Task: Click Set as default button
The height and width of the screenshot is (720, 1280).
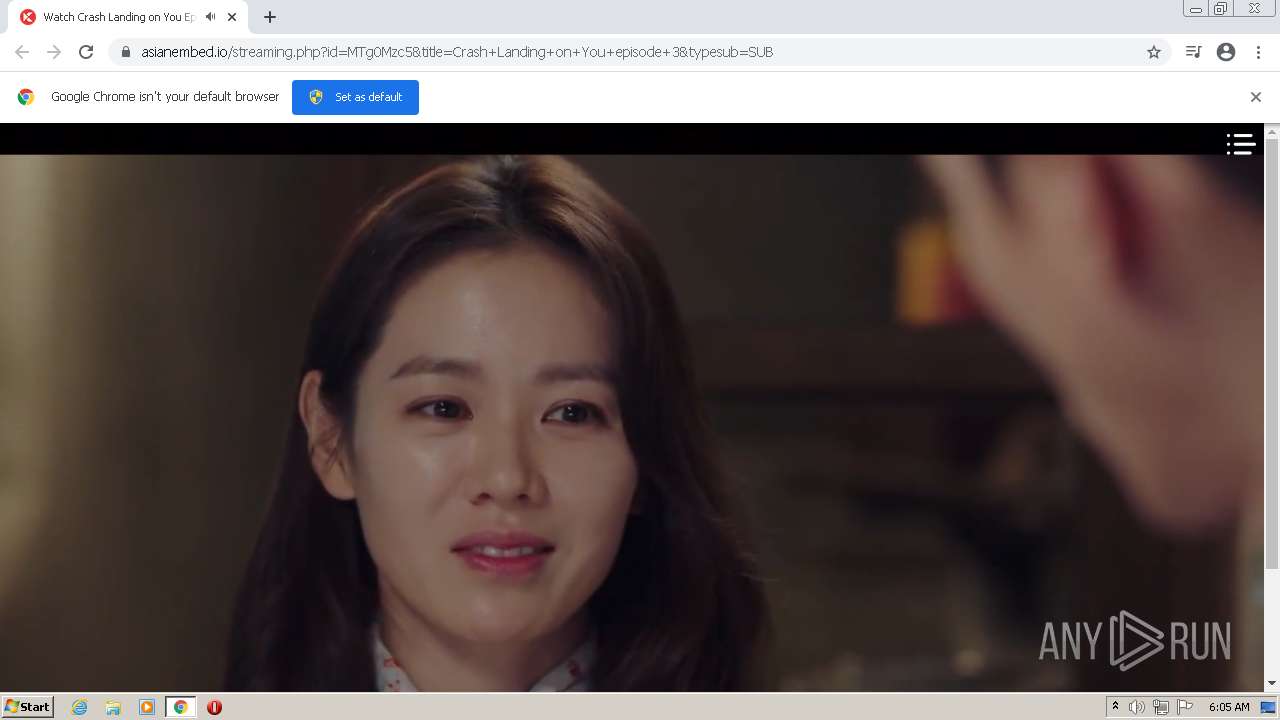Action: pyautogui.click(x=355, y=97)
